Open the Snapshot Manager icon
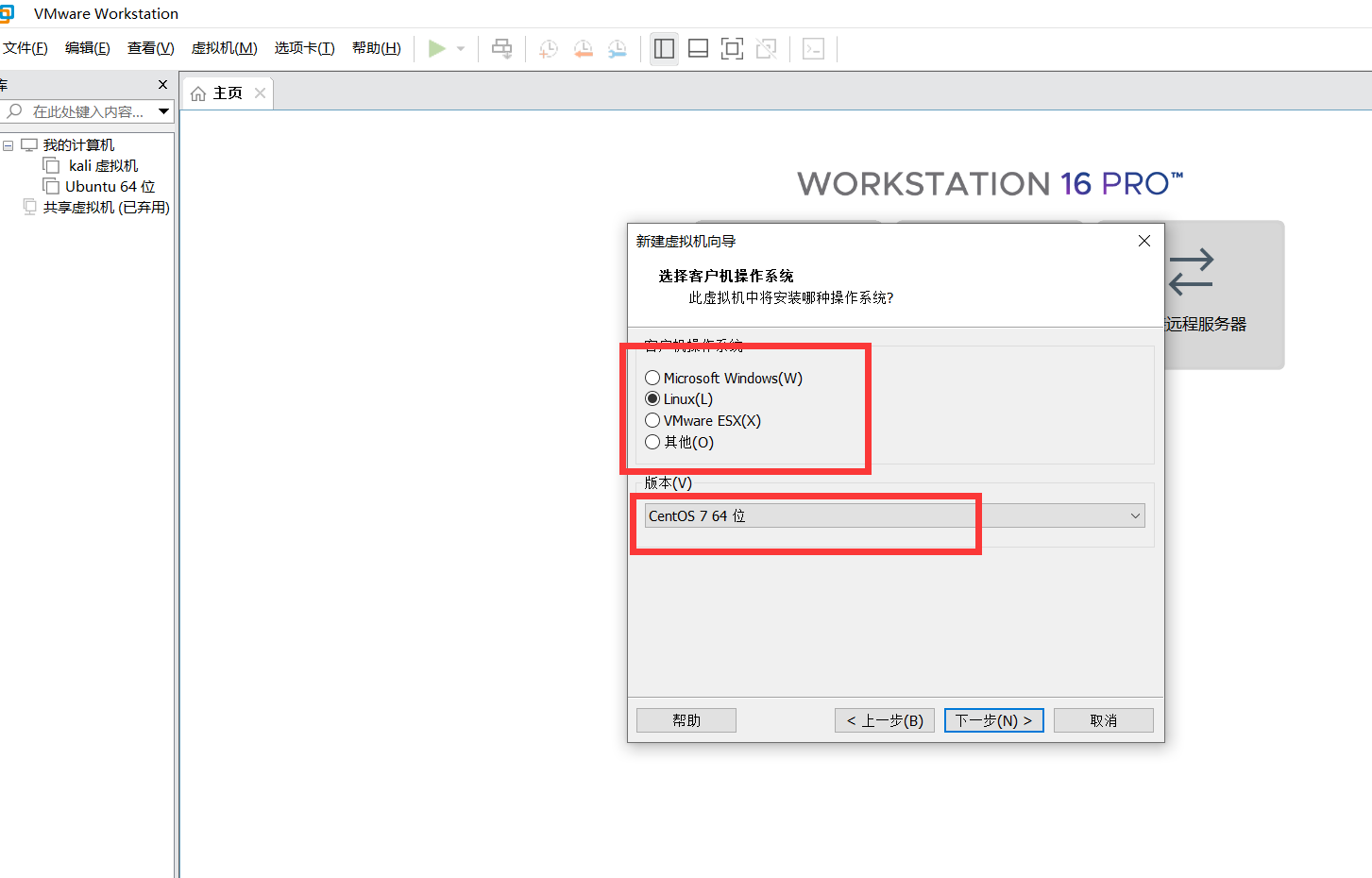Viewport: 1372px width, 878px height. (618, 48)
